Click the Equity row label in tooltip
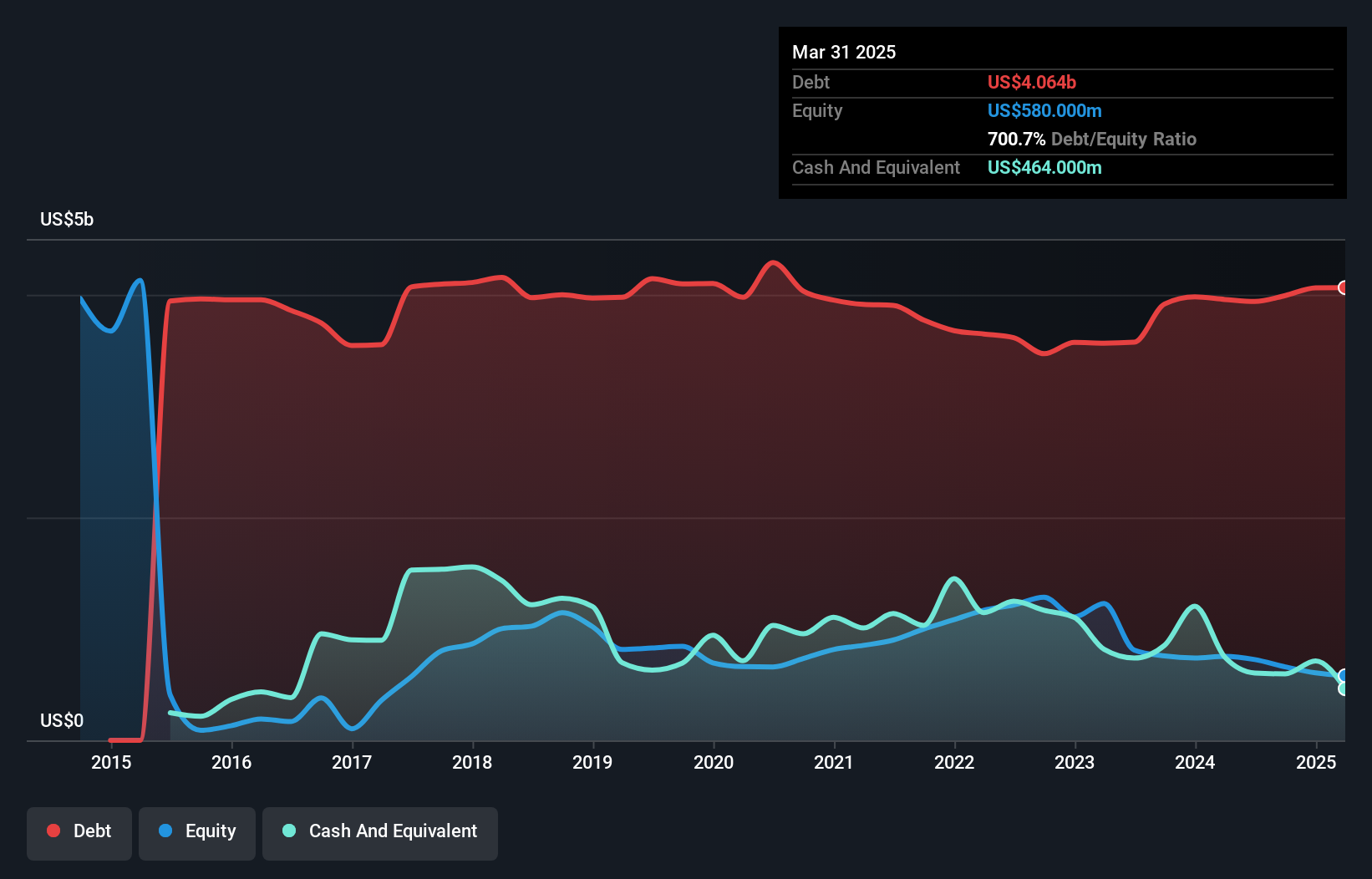 (817, 110)
